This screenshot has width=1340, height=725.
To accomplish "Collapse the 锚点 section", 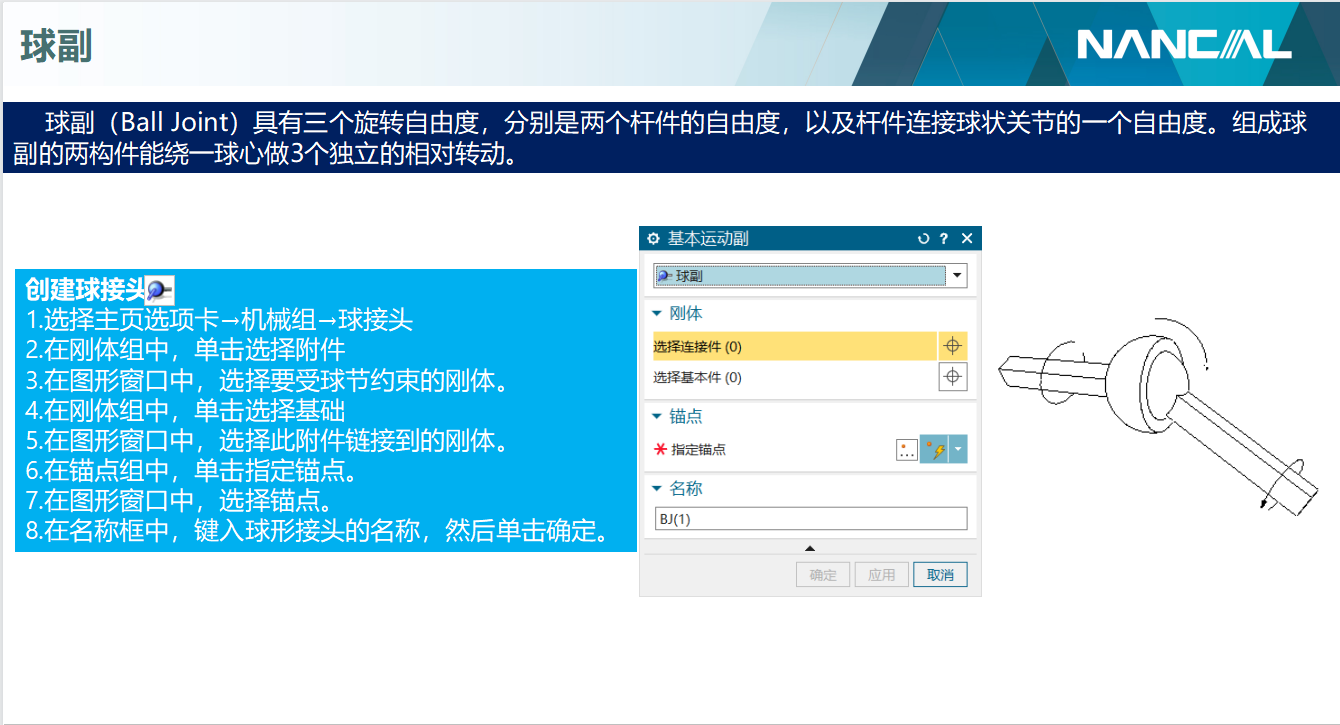I will click(657, 416).
